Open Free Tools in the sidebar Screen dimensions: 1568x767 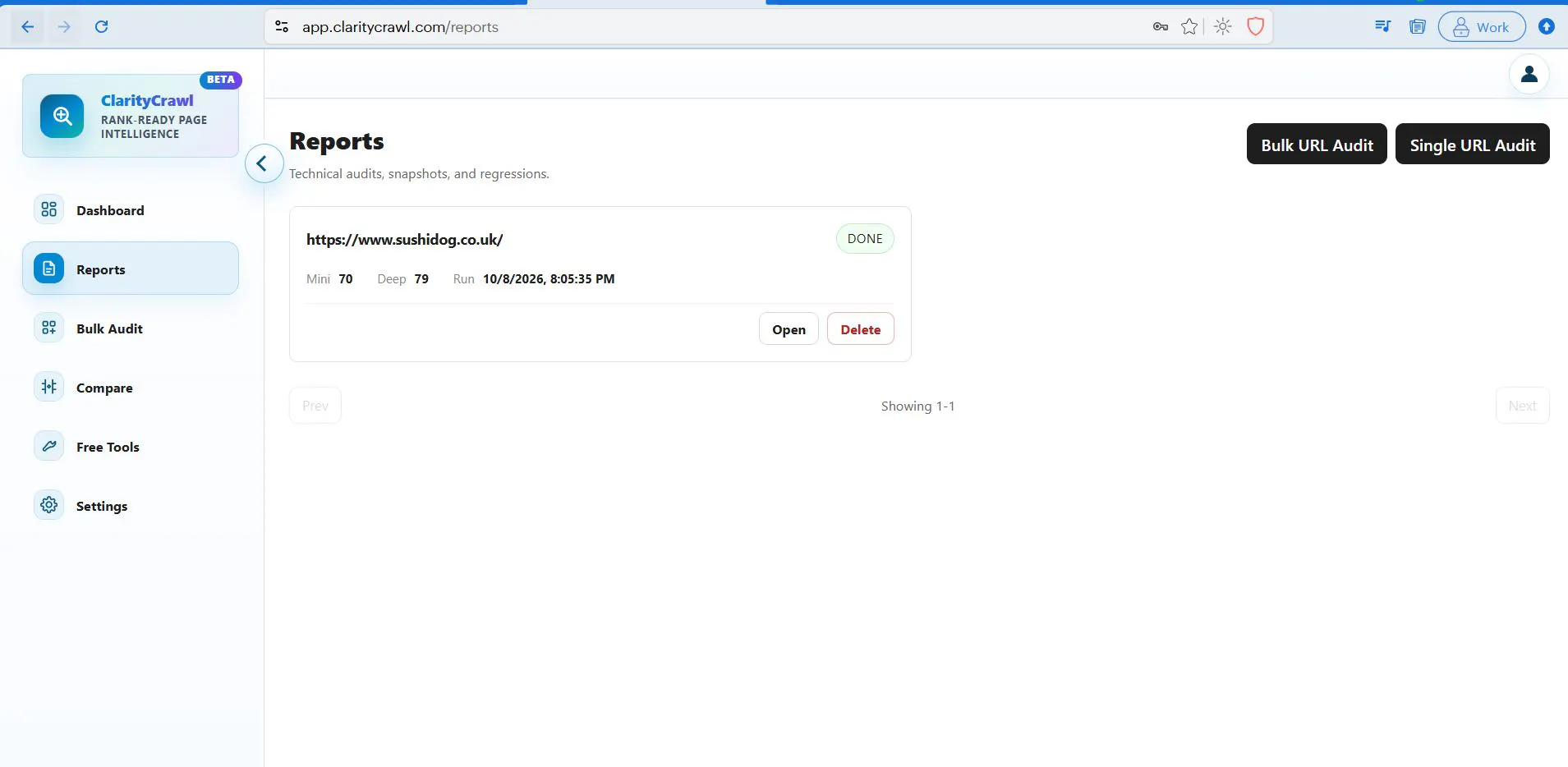pos(131,447)
